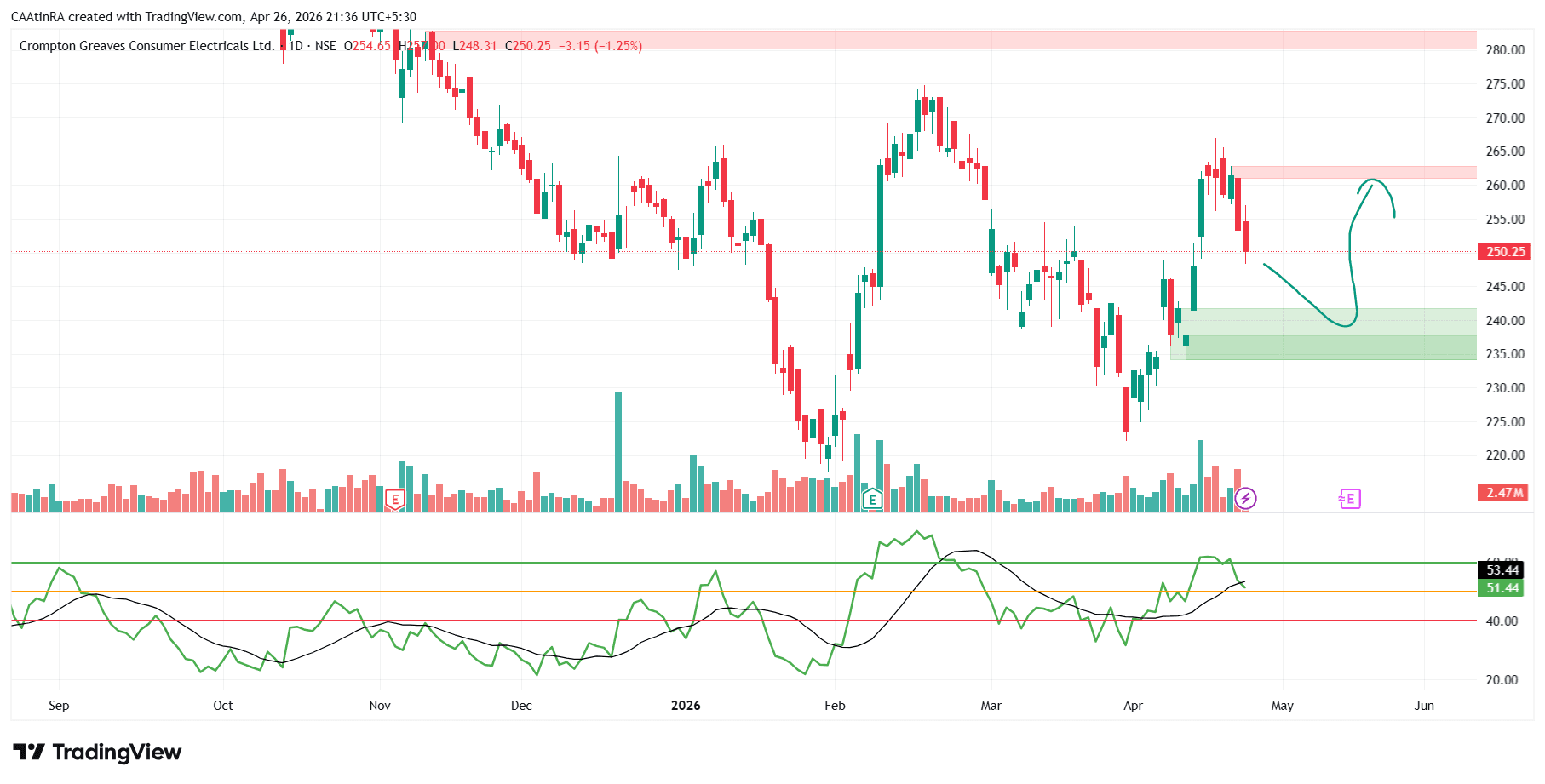Click the close value C250.25
The height and width of the screenshot is (784, 1545).
pos(528,46)
